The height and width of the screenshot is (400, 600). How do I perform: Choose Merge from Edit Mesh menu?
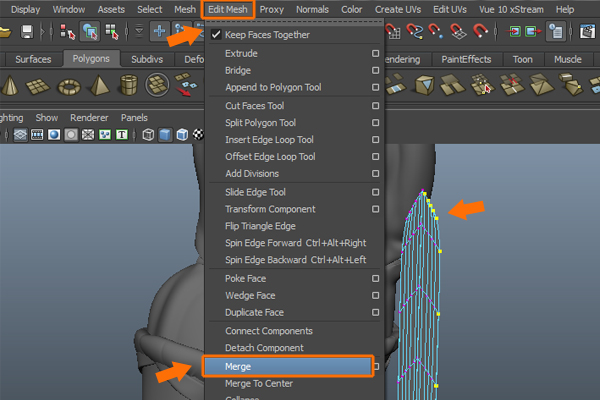tap(288, 366)
